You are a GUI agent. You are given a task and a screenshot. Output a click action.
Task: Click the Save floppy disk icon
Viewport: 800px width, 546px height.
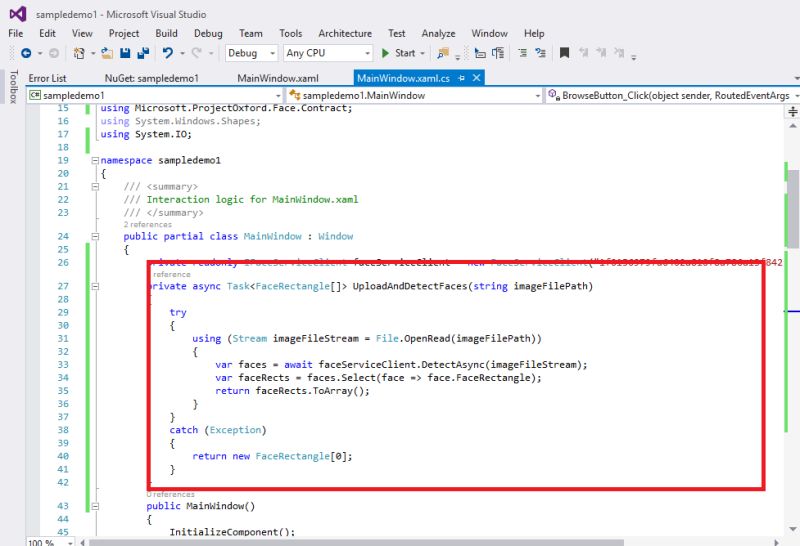(x=125, y=53)
